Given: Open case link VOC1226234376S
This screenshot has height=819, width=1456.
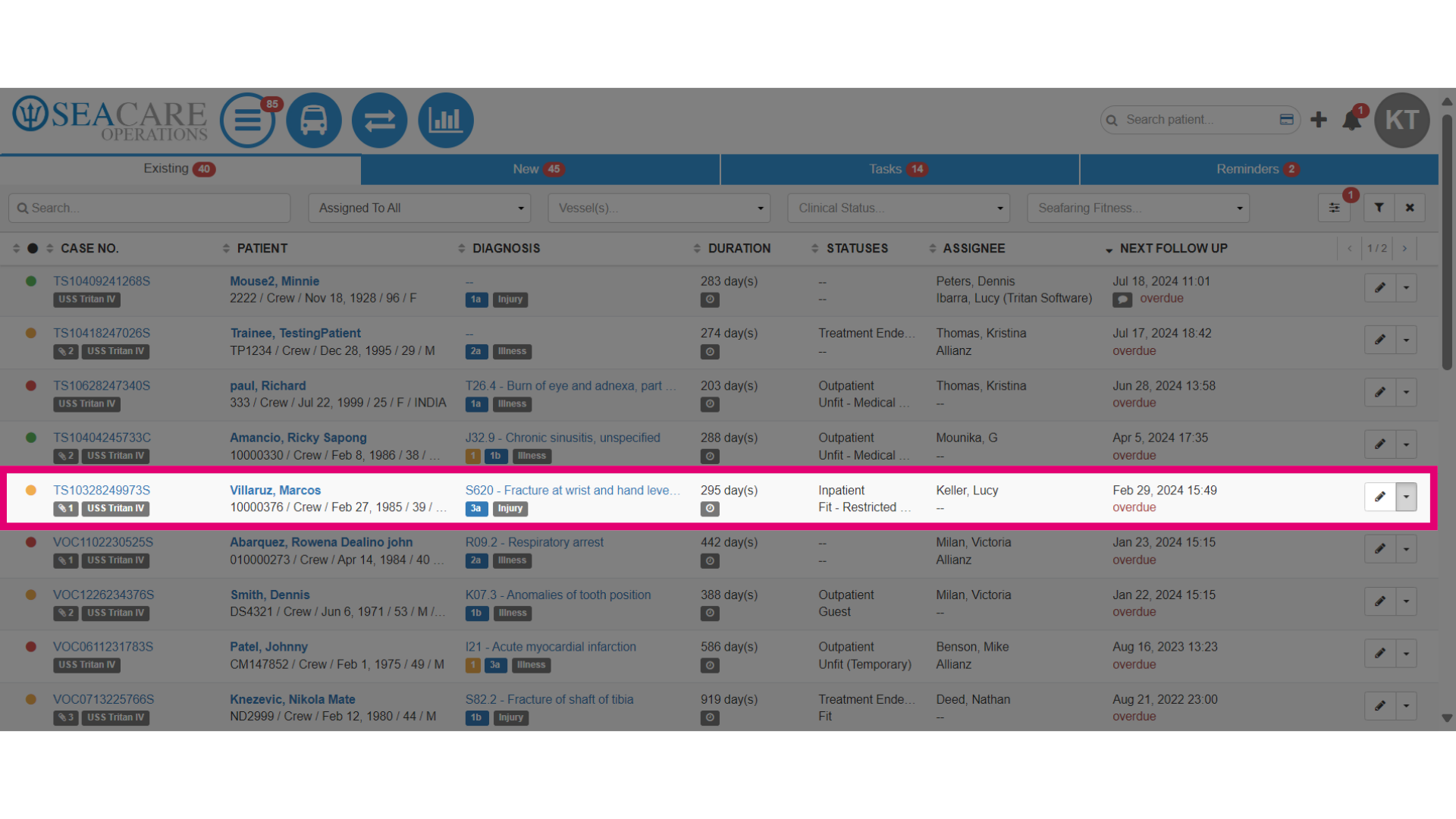Looking at the screenshot, I should (103, 595).
